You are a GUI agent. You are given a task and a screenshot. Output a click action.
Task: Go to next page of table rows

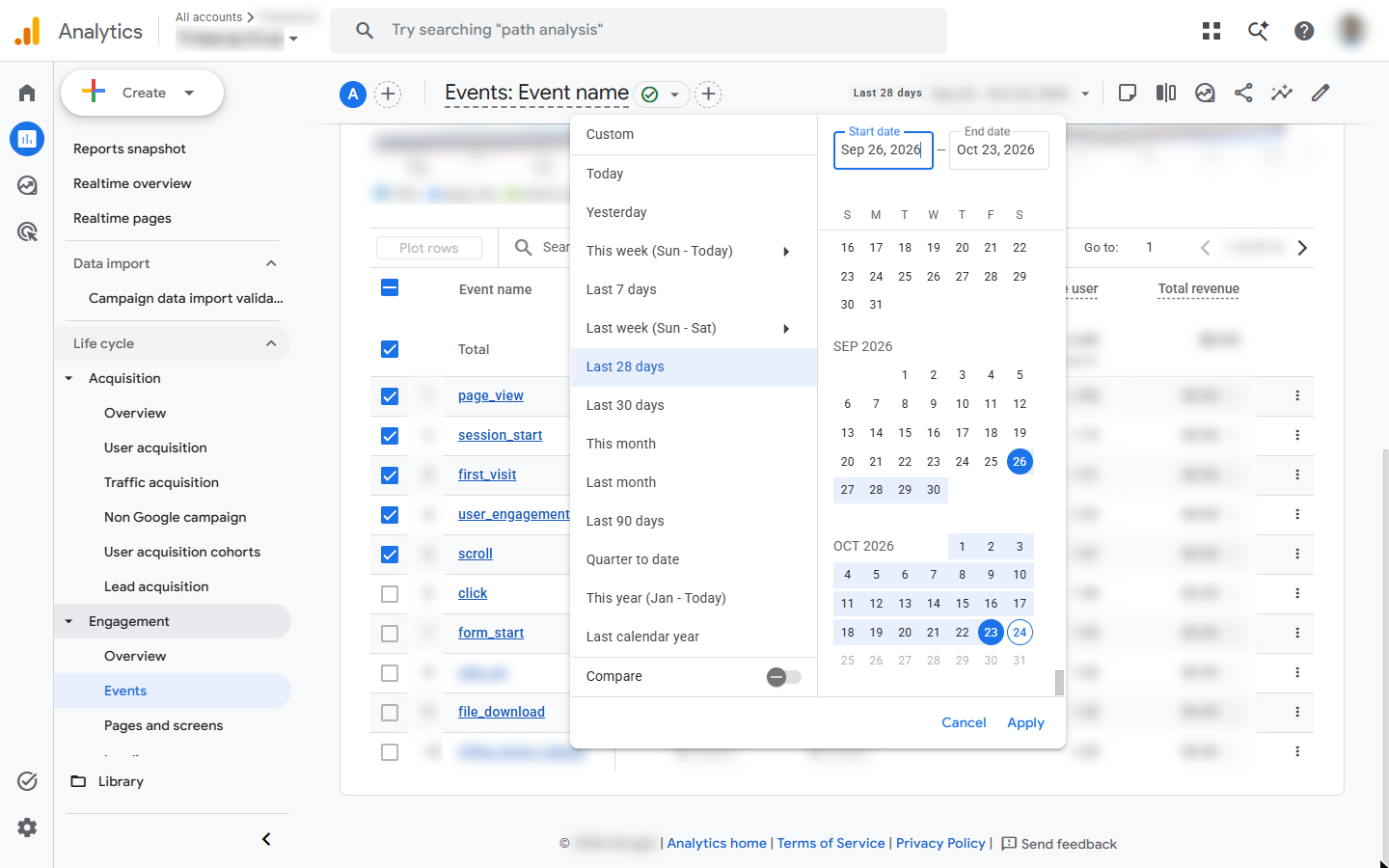[1302, 247]
